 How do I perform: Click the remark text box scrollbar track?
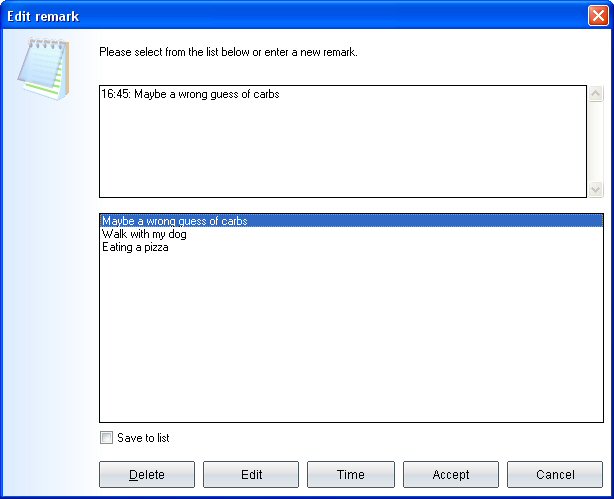[596, 140]
